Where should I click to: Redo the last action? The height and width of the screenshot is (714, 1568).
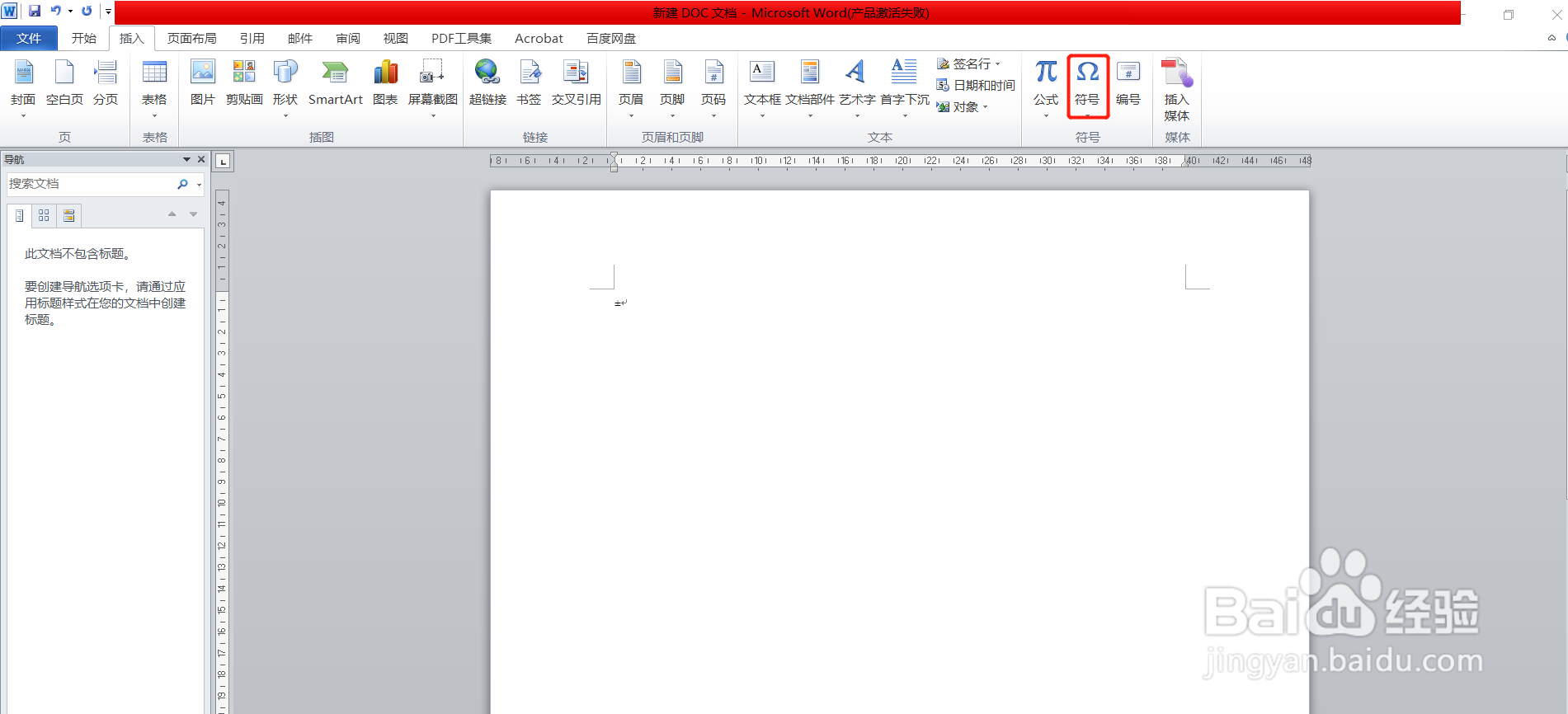(x=87, y=12)
